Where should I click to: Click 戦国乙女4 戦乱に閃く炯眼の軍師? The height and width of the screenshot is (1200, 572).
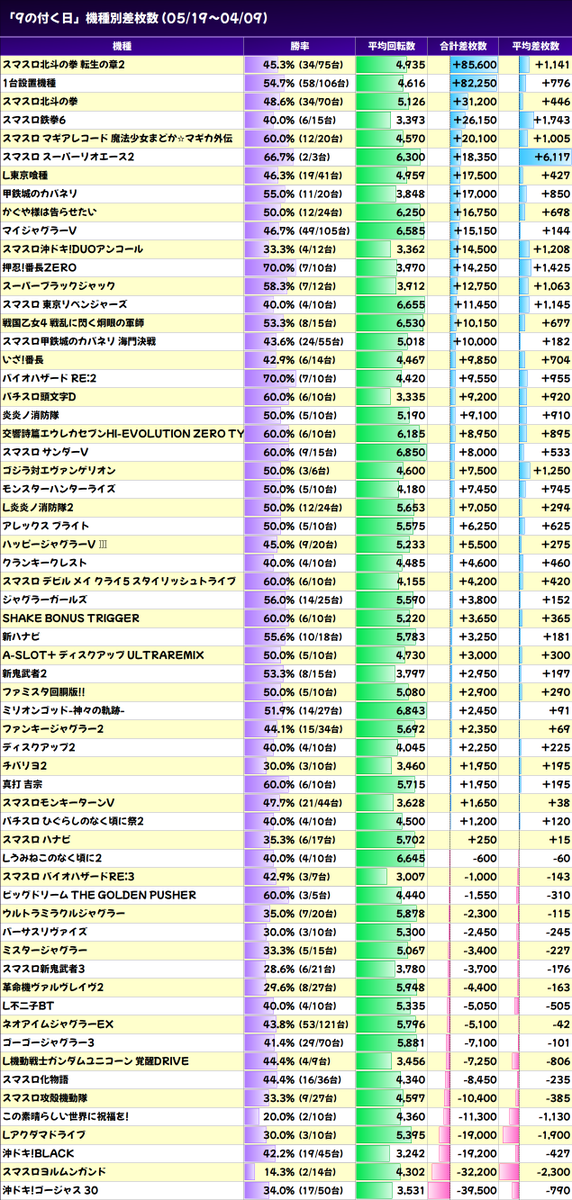coord(73,325)
